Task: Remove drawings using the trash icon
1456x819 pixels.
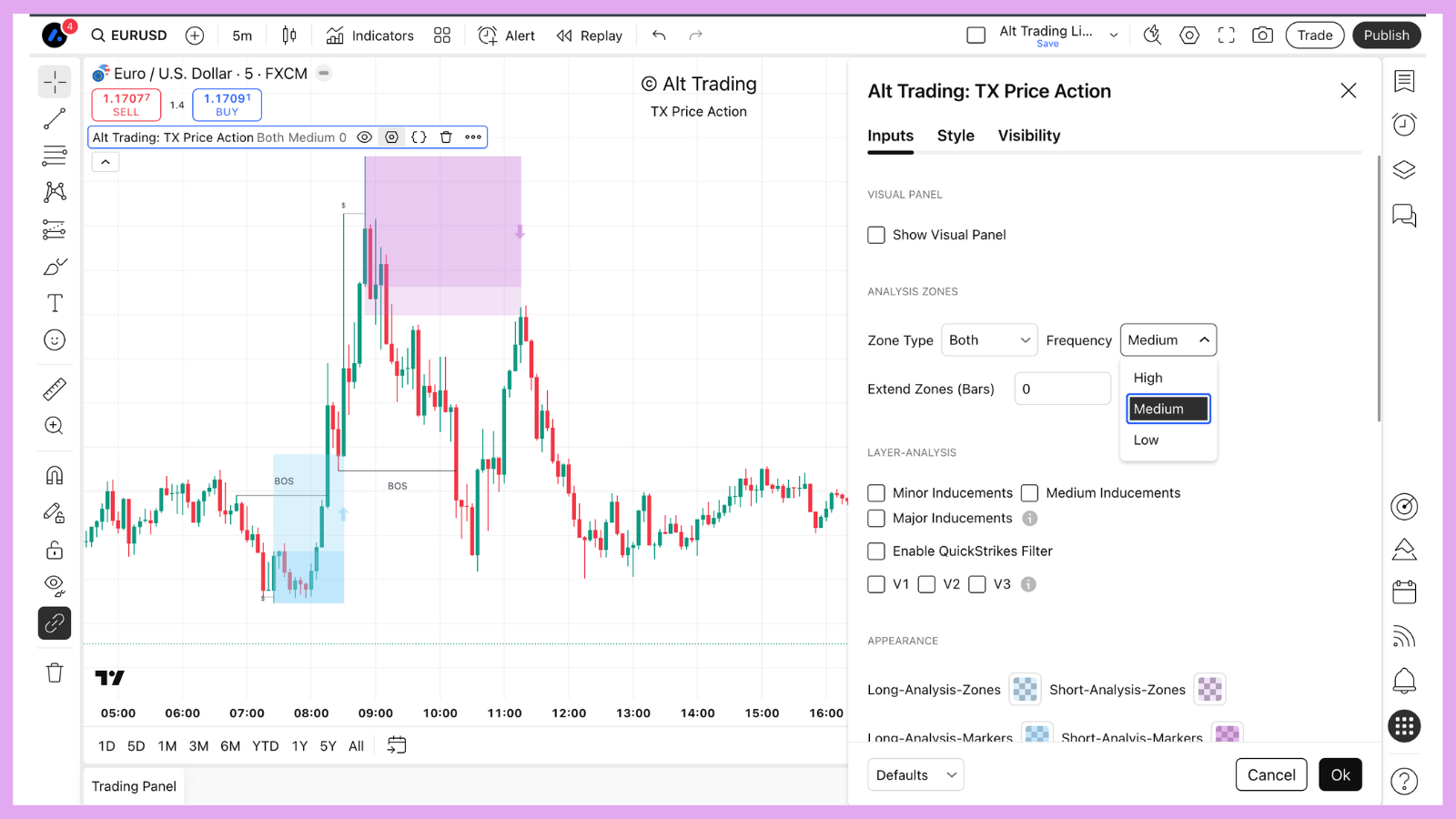Action: (x=54, y=672)
